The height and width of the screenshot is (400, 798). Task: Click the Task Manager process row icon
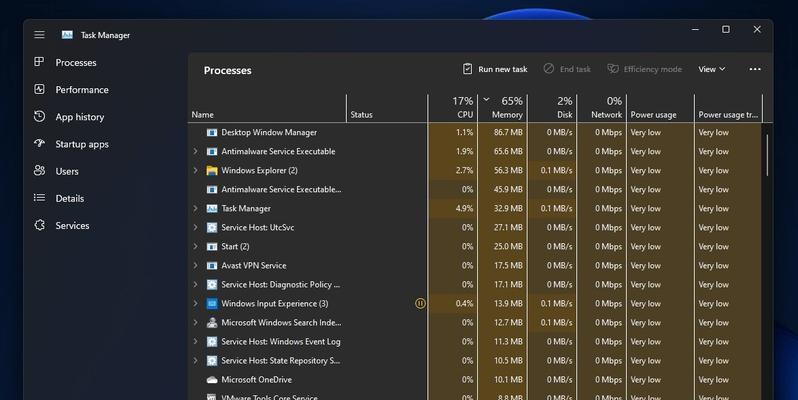[x=212, y=209]
